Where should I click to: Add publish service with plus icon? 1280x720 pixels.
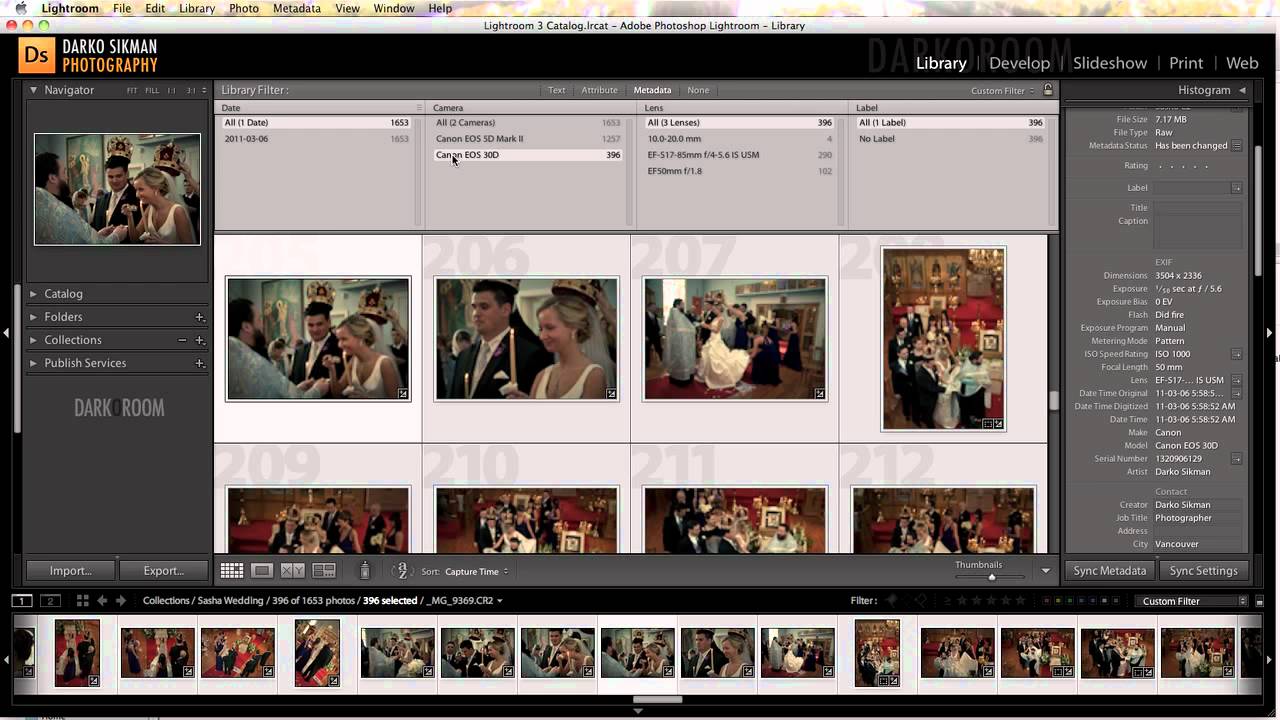(x=200, y=363)
